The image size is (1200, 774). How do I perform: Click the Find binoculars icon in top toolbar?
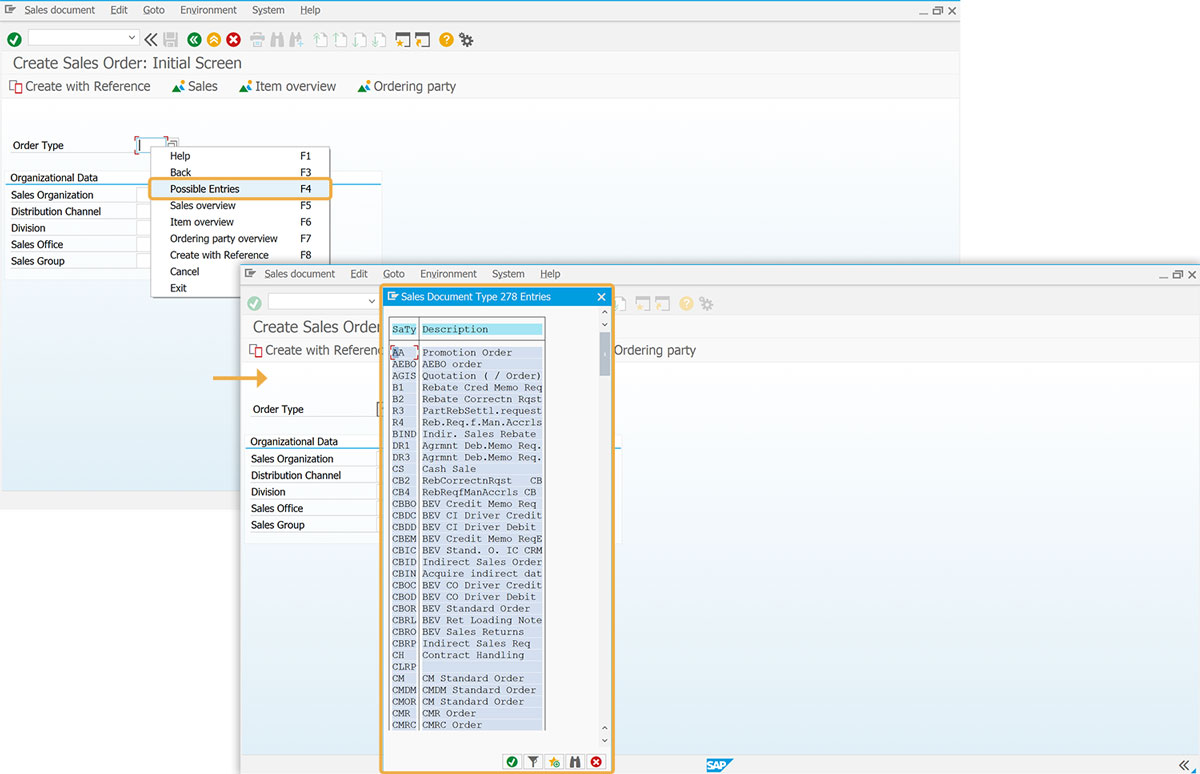[277, 39]
